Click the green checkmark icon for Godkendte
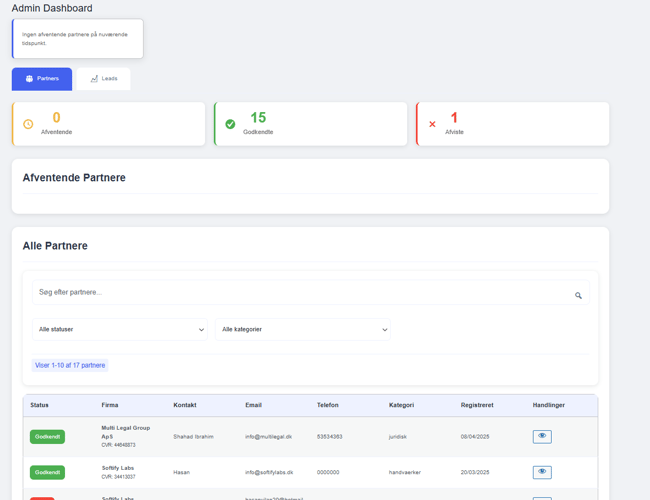Image resolution: width=650 pixels, height=500 pixels. pos(230,124)
